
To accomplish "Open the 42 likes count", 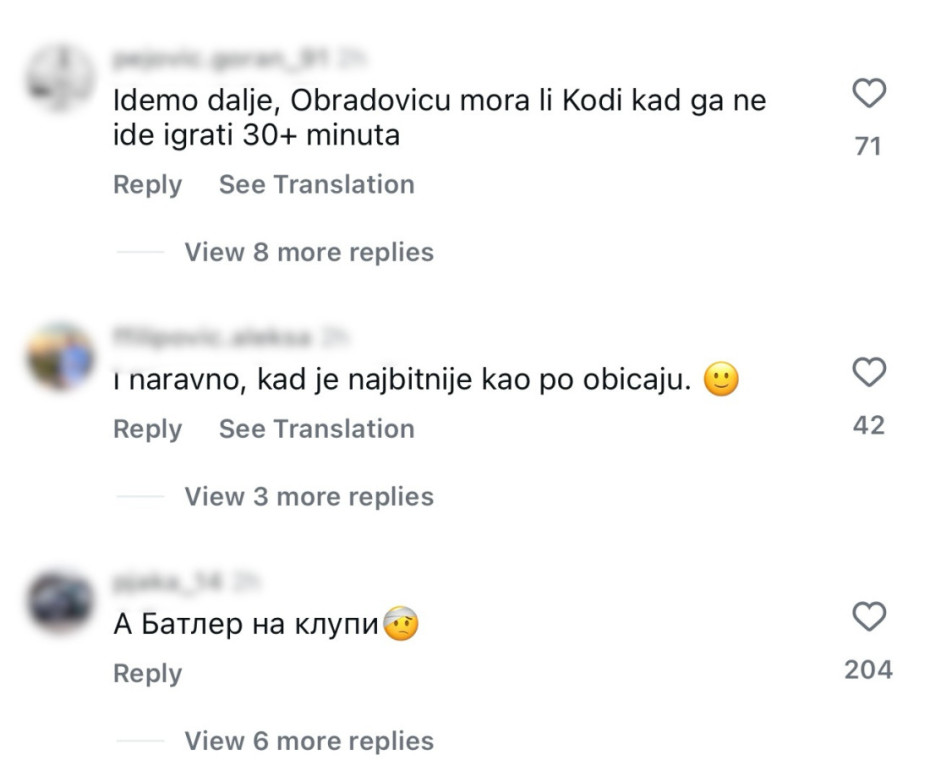I will click(x=868, y=426).
